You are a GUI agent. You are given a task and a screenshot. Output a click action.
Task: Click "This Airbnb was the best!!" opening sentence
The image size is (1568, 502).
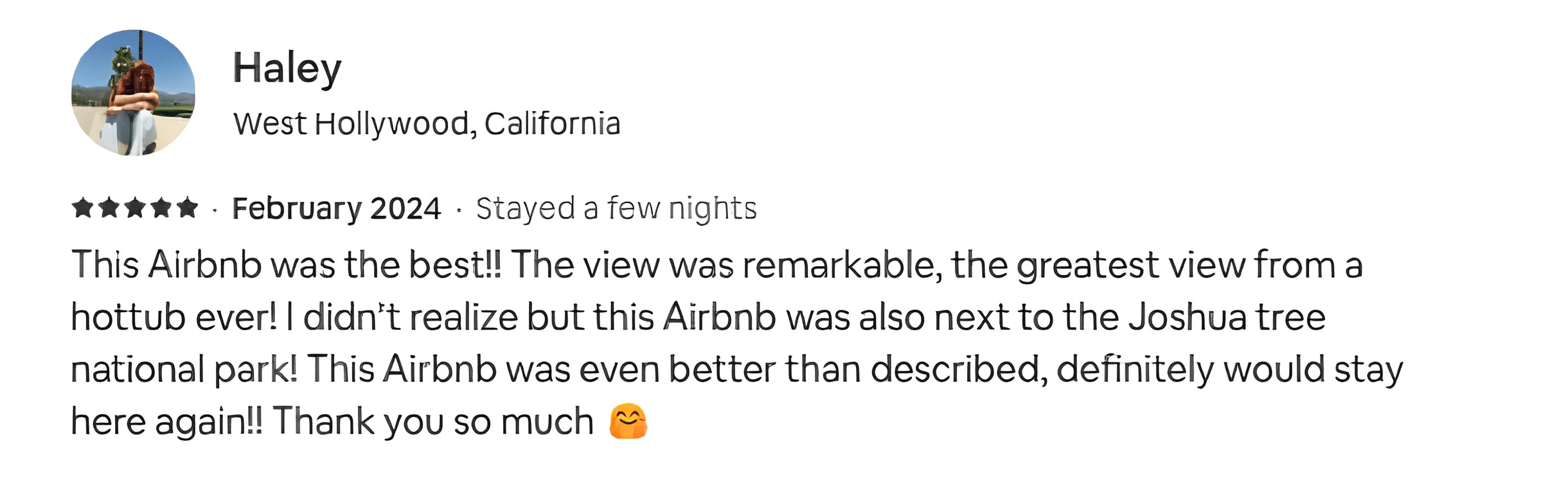286,265
